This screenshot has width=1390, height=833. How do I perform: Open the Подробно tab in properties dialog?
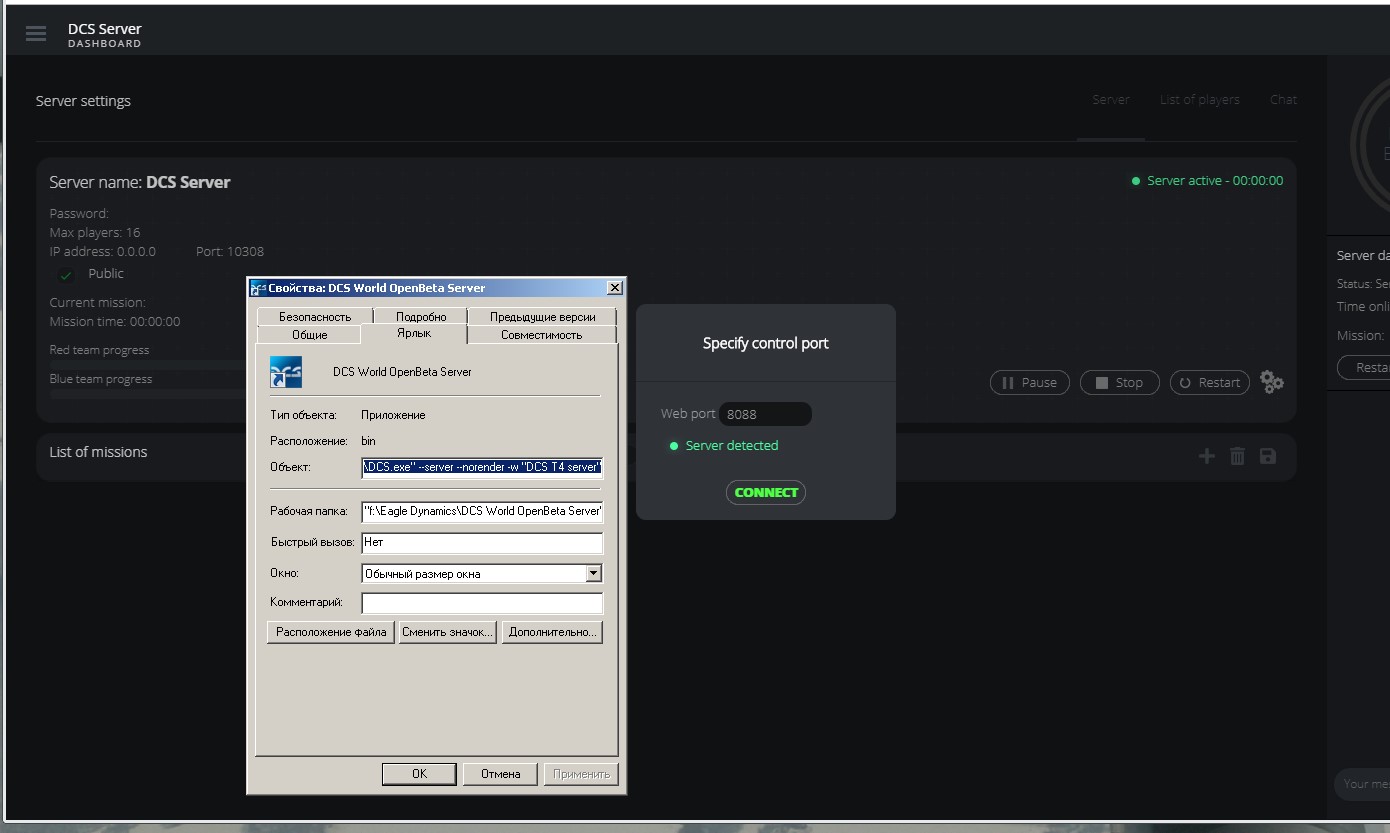421,316
